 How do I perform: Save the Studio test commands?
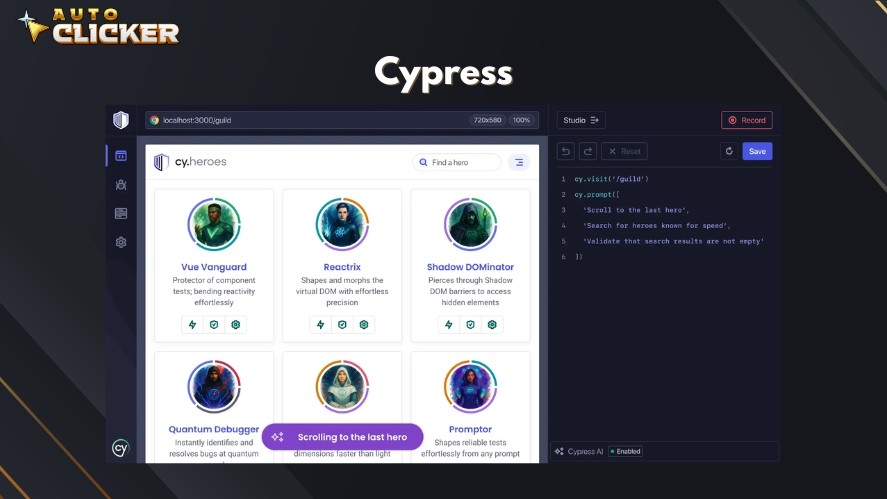pos(757,151)
